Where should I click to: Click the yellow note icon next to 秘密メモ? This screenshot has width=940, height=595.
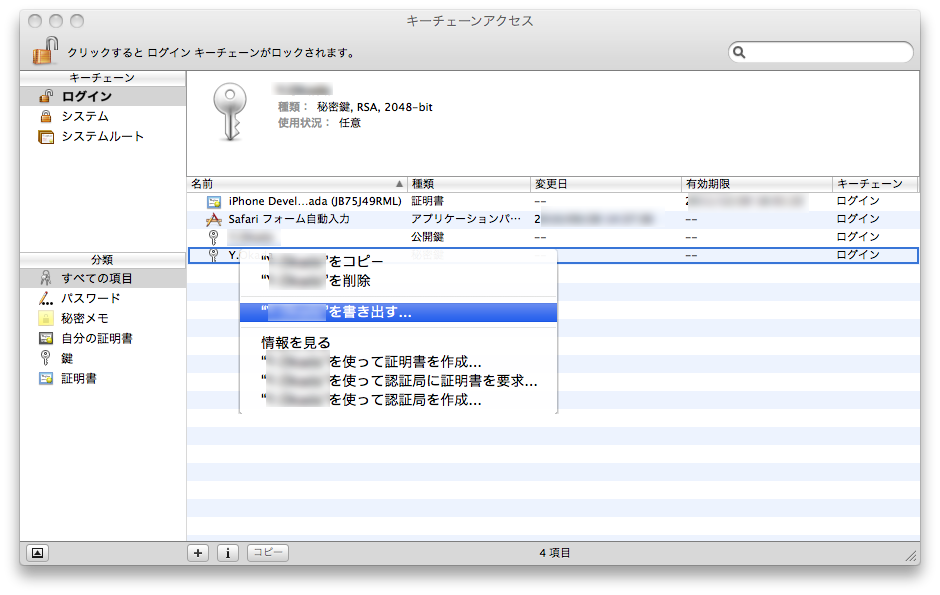[46, 318]
